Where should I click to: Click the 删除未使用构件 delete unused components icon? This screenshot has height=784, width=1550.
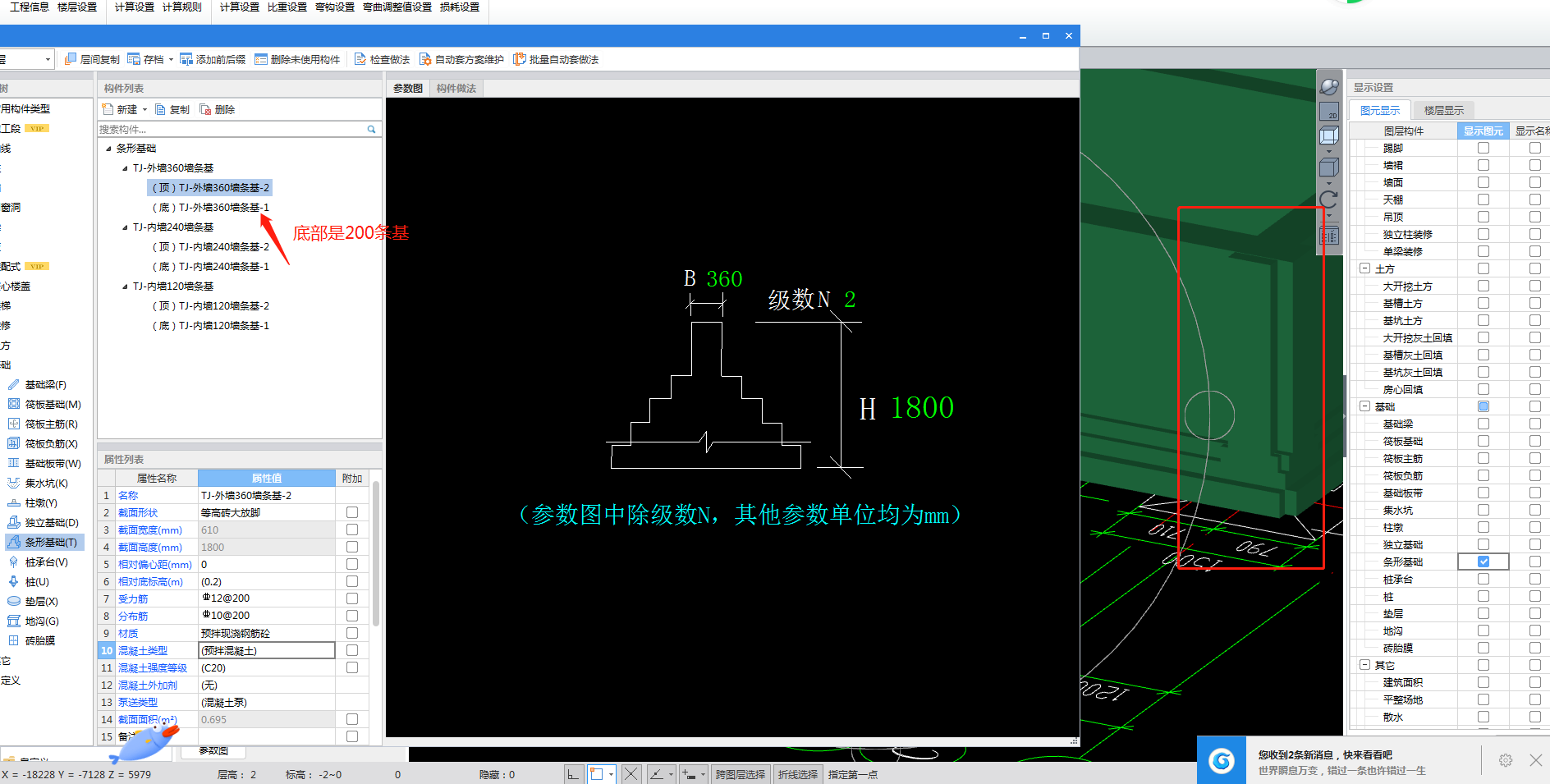[261, 59]
